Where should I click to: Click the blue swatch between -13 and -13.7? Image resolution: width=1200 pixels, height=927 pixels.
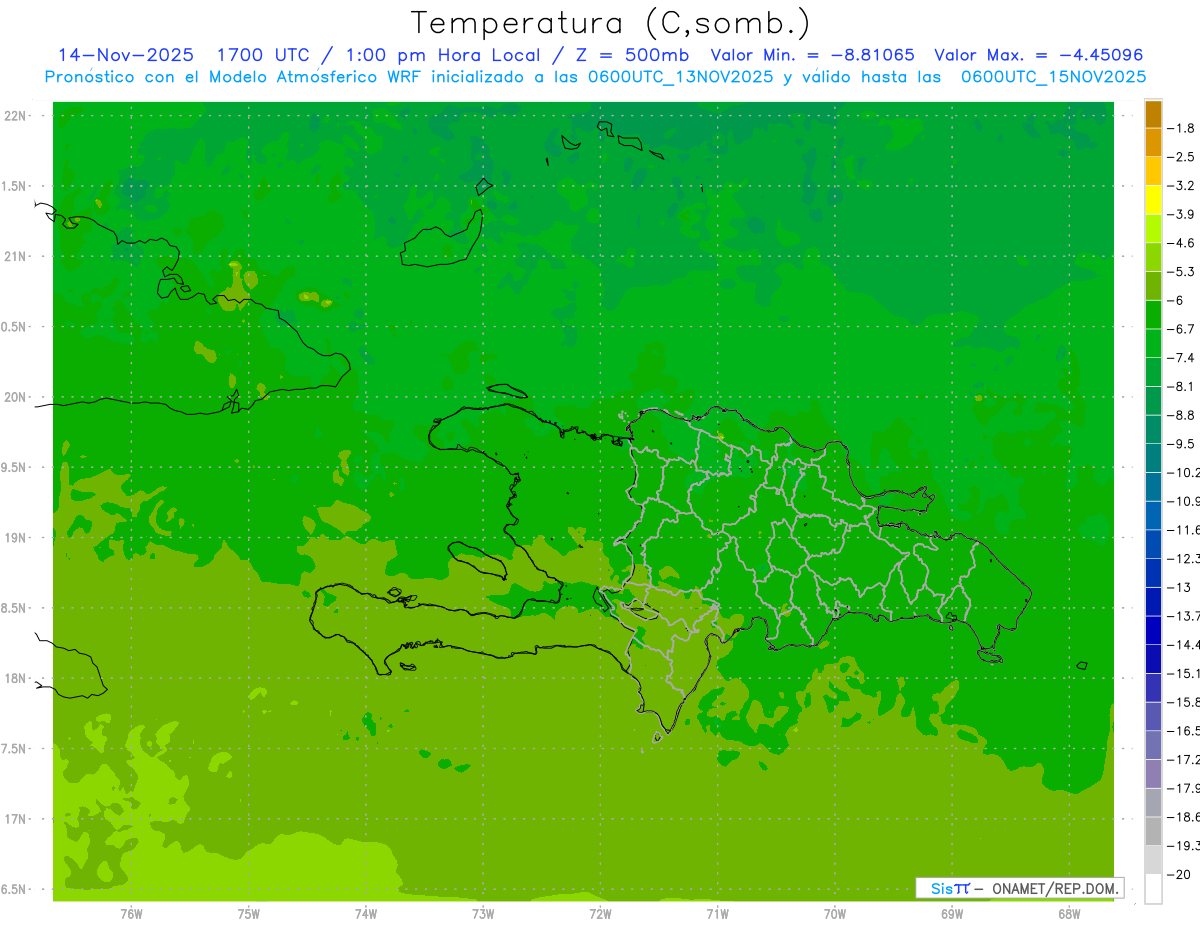pyautogui.click(x=1153, y=601)
